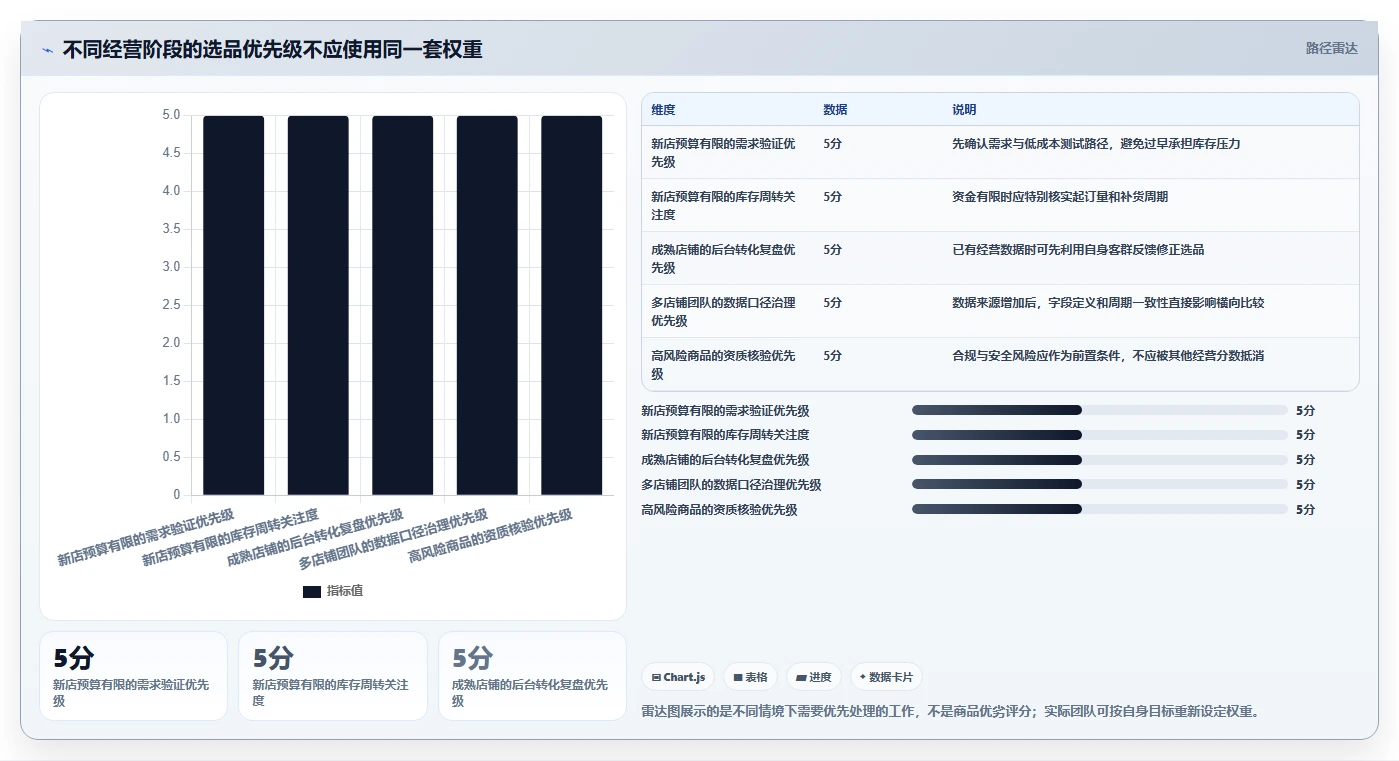Click the page title 不同经营阶段的选品优先级不应使用同一套权重
This screenshot has height=761, width=1399.
point(273,49)
